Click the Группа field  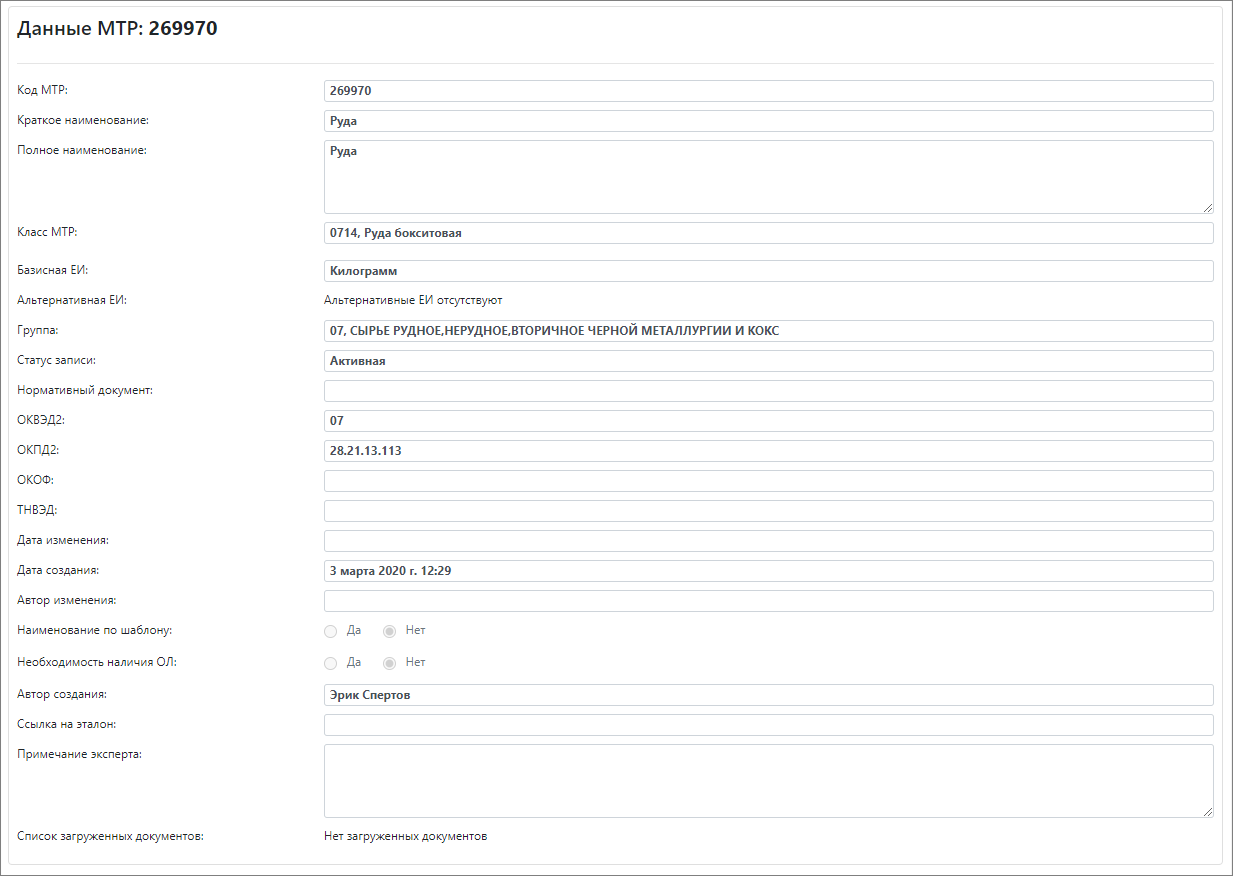[x=768, y=331]
